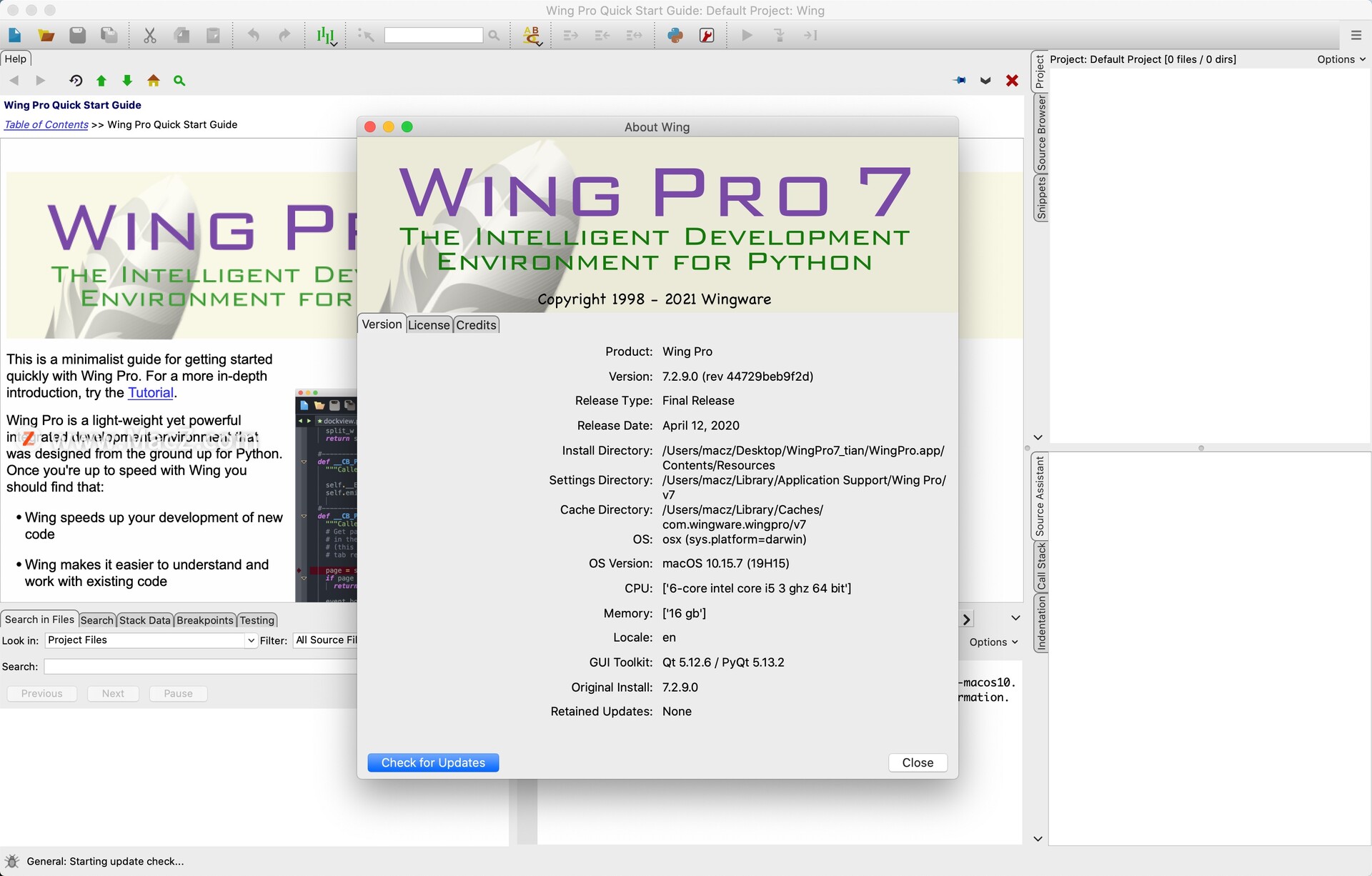Image resolution: width=1372 pixels, height=876 pixels.
Task: Select the vertical Project tab
Action: [x=1040, y=71]
